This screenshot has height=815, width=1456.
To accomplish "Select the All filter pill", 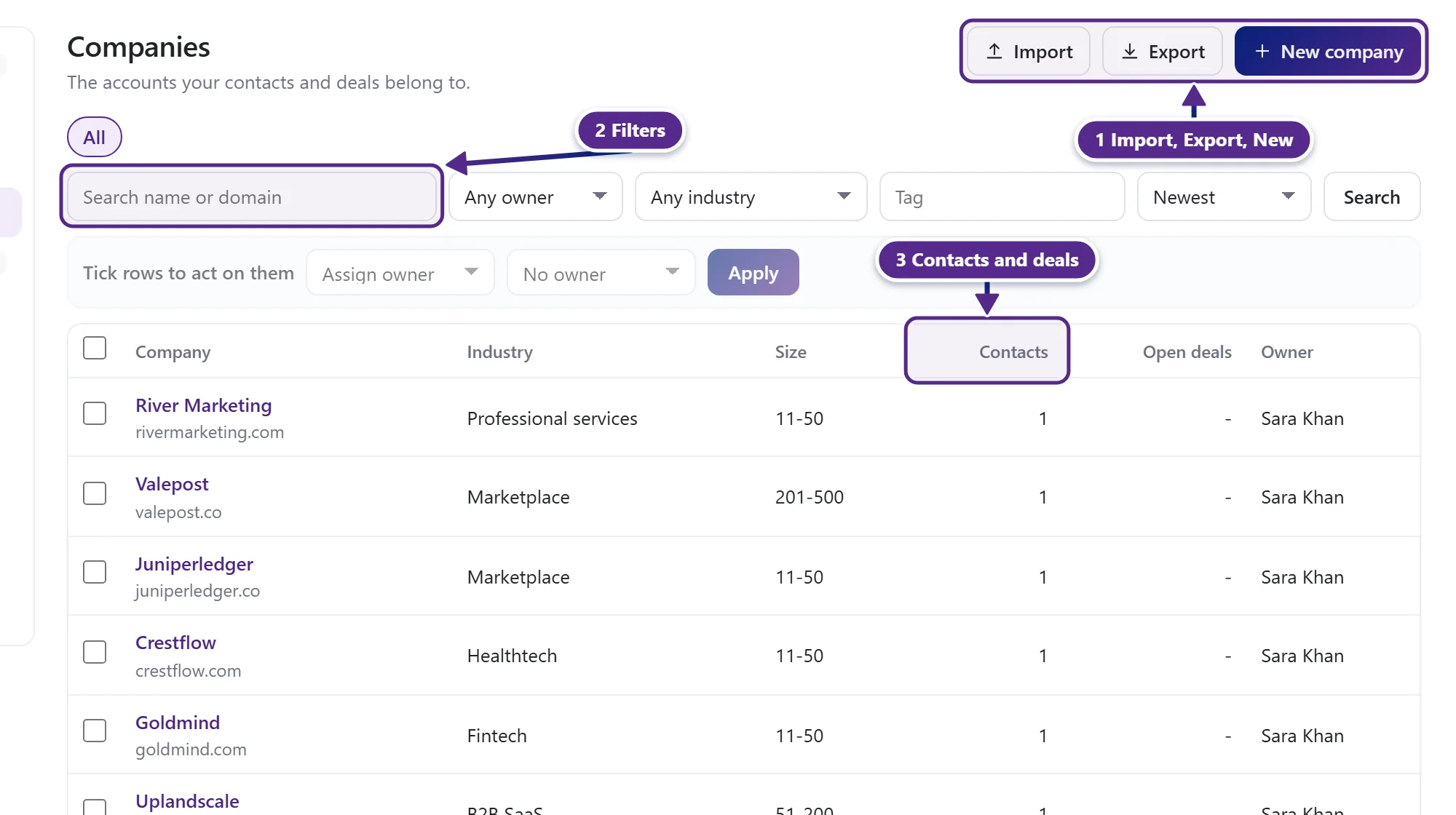I will point(95,137).
